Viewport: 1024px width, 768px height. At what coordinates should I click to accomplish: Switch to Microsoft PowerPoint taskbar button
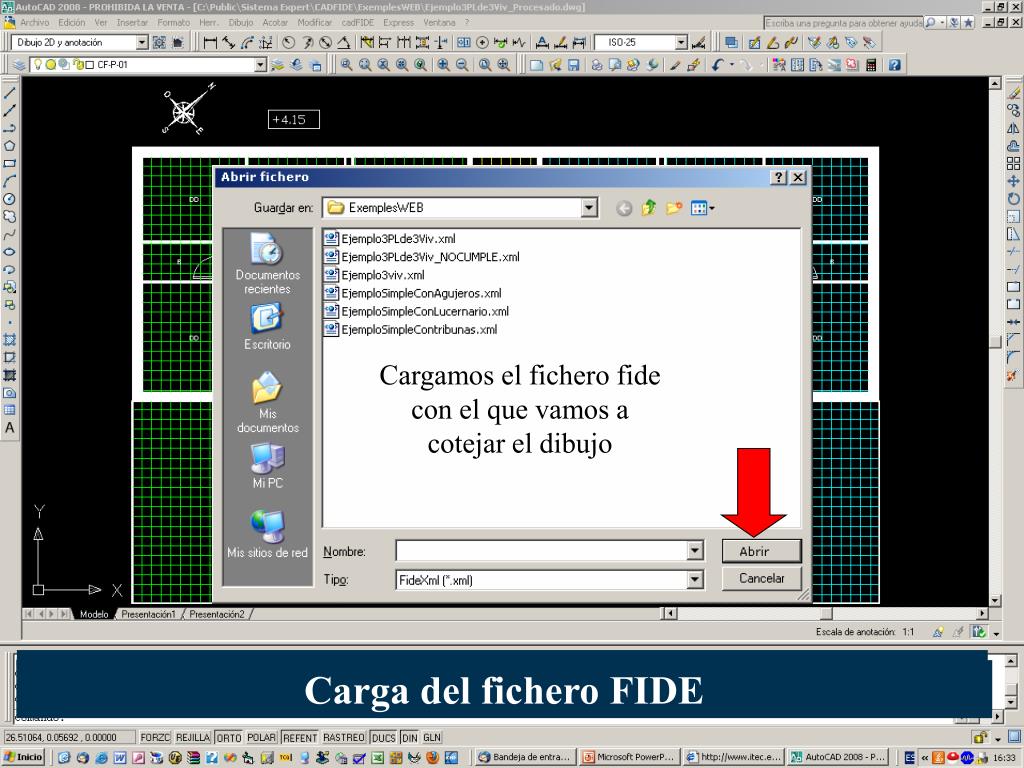(x=628, y=757)
